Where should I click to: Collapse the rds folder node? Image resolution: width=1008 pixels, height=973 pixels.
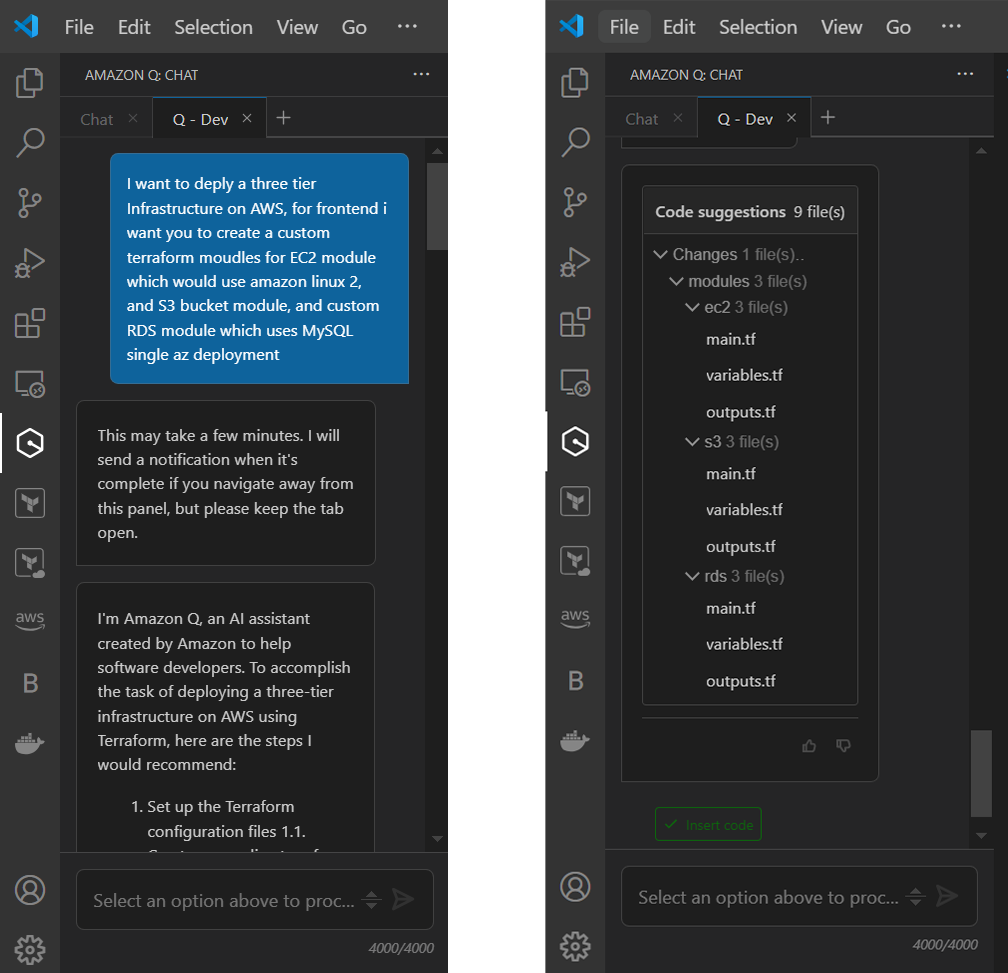692,576
